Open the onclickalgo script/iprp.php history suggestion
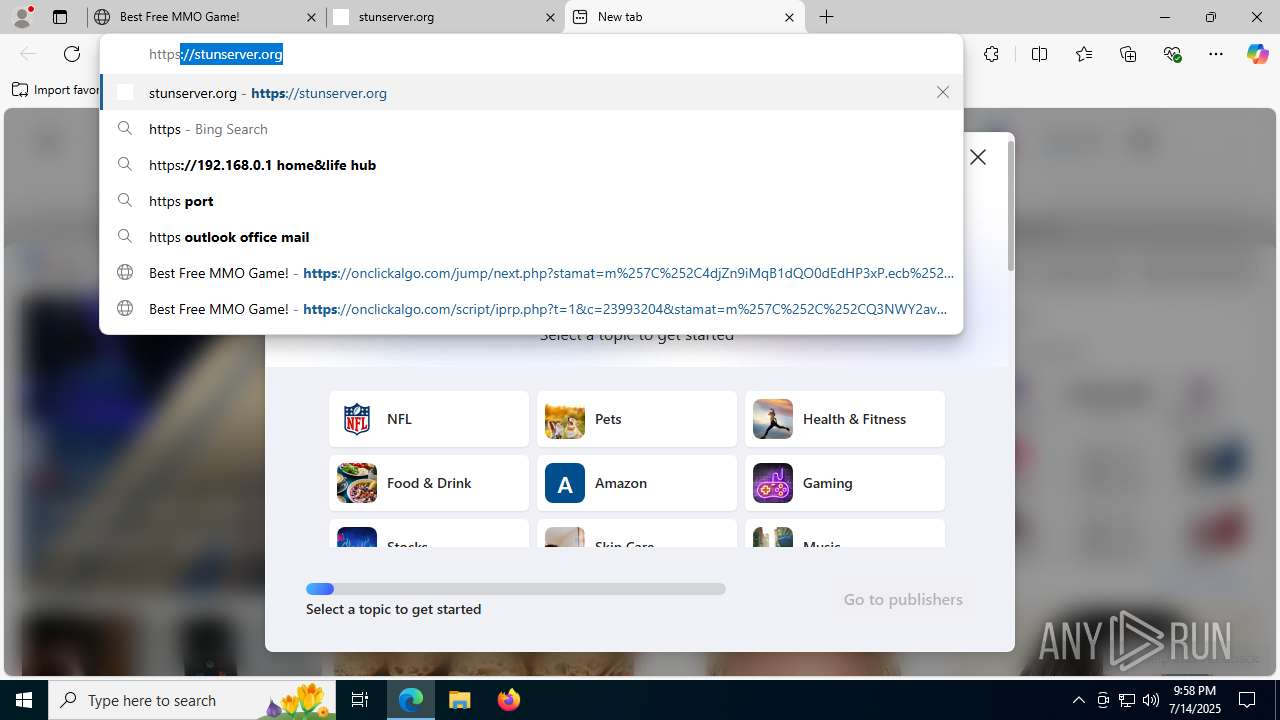This screenshot has height=720, width=1280. [531, 309]
